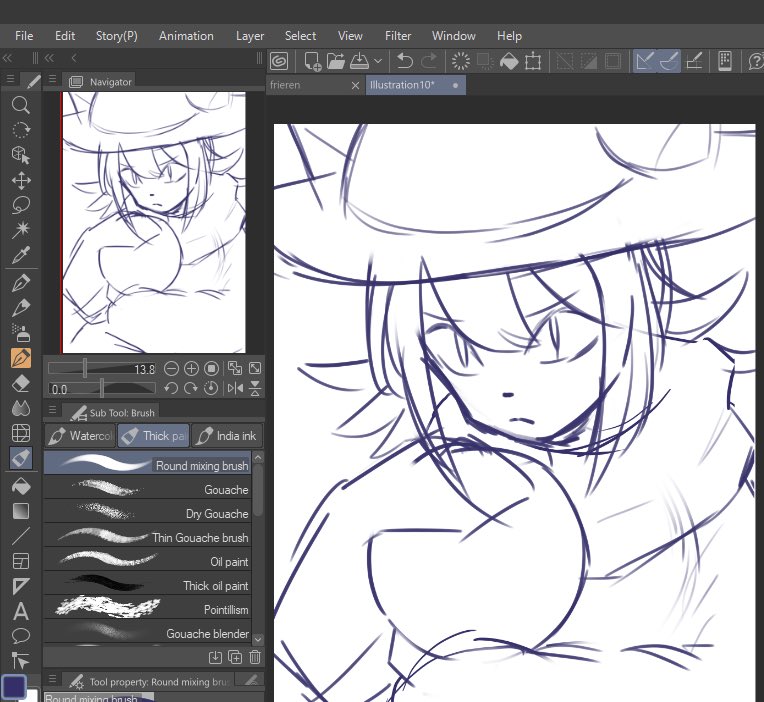Open the Sub Tool panel menu
This screenshot has height=702, width=764.
pos(52,411)
